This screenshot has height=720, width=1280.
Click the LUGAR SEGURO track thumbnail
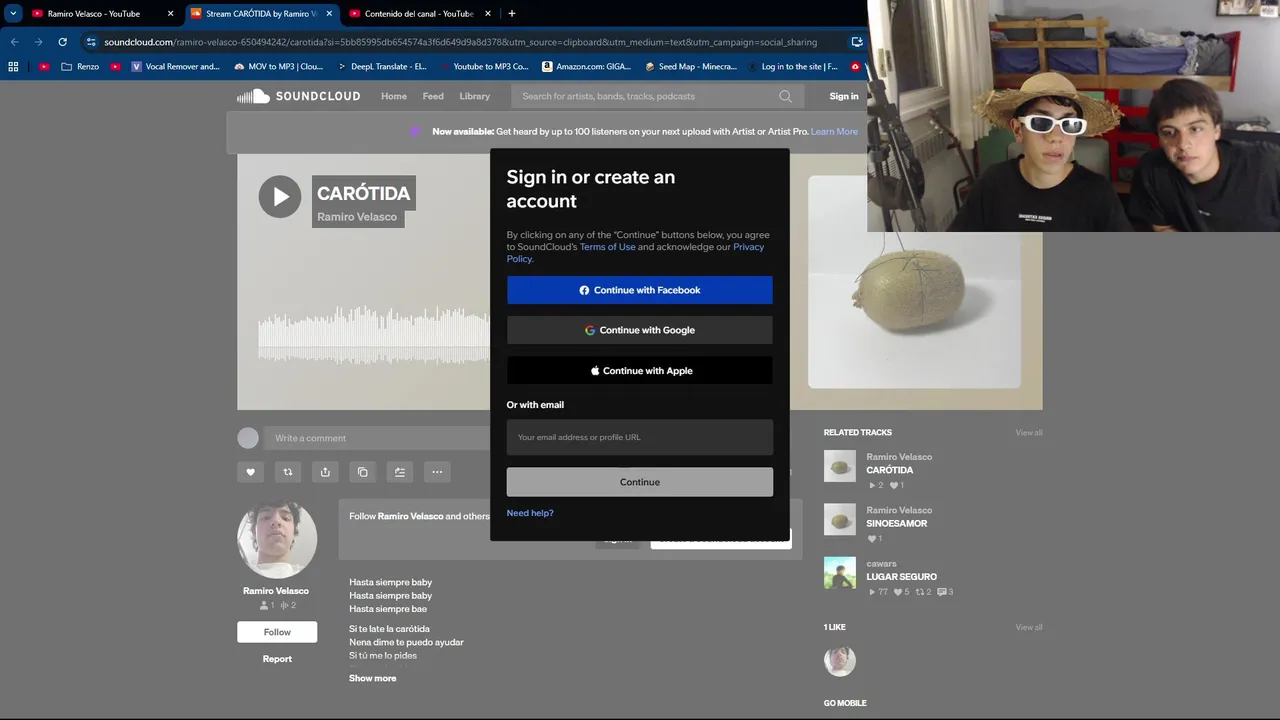(x=840, y=573)
